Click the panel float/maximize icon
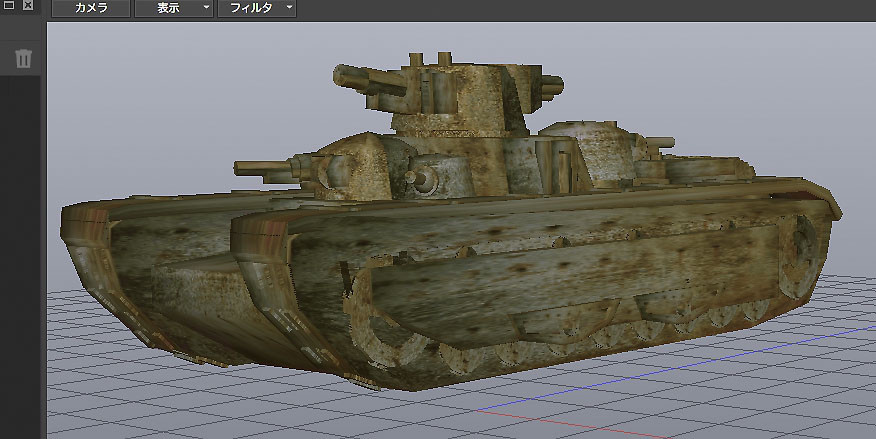 pyautogui.click(x=8, y=7)
